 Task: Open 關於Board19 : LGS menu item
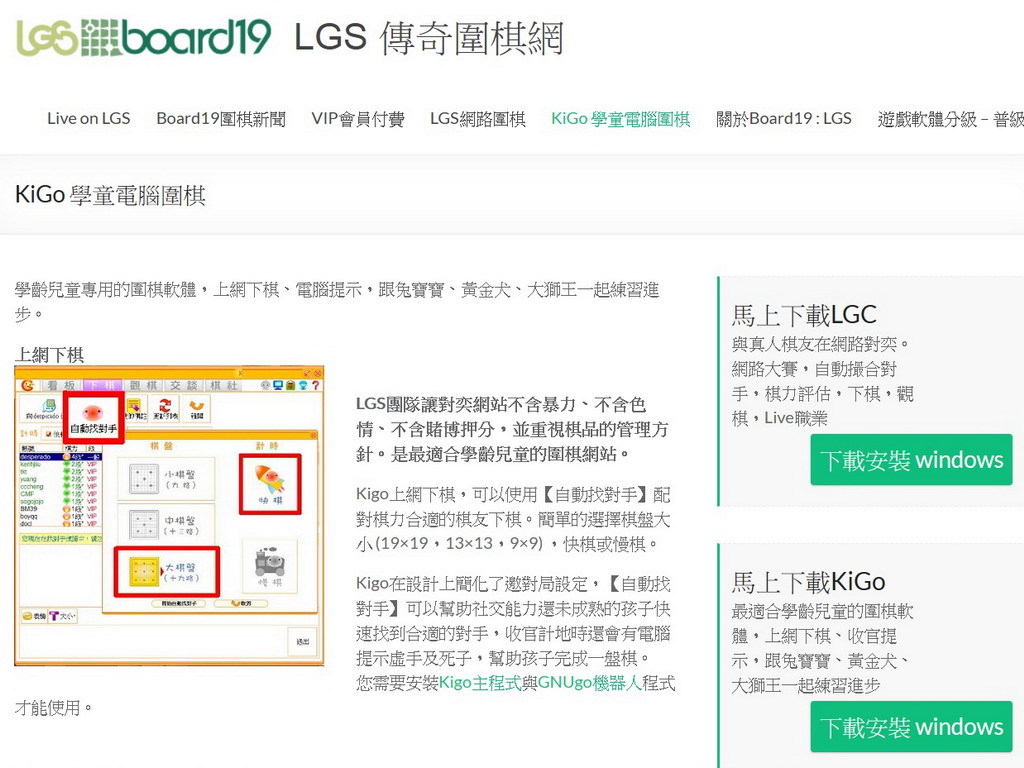pyautogui.click(x=784, y=118)
